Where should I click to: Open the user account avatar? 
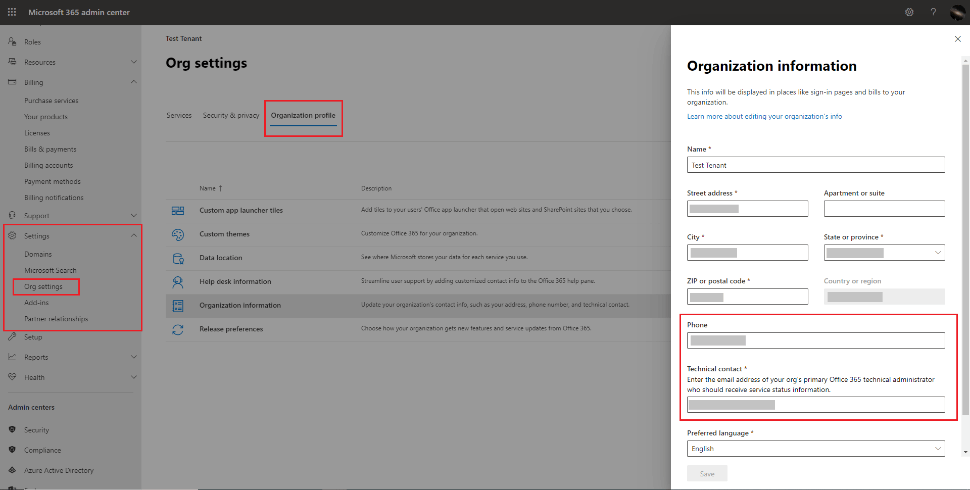(x=957, y=12)
